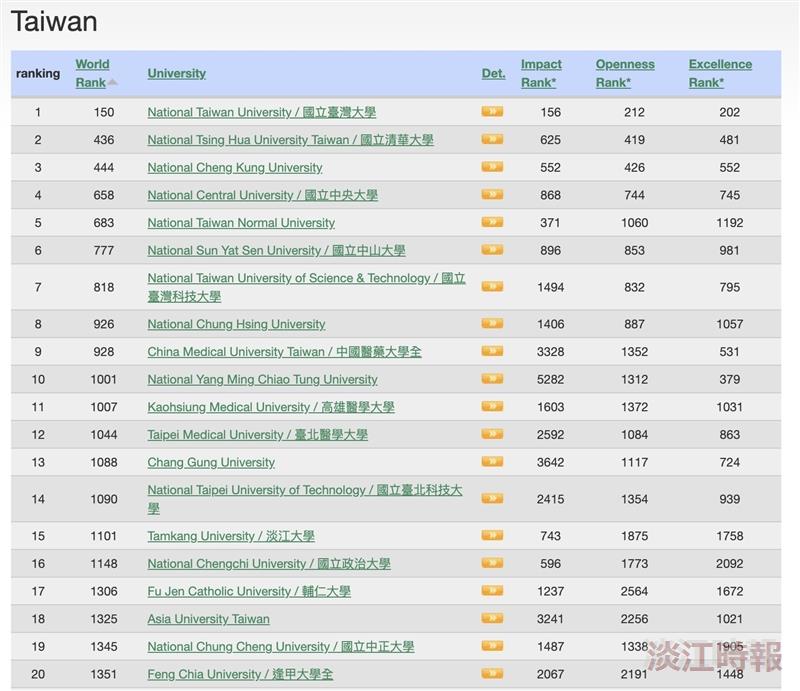Open National Sun Yat Sen University link

276,250
